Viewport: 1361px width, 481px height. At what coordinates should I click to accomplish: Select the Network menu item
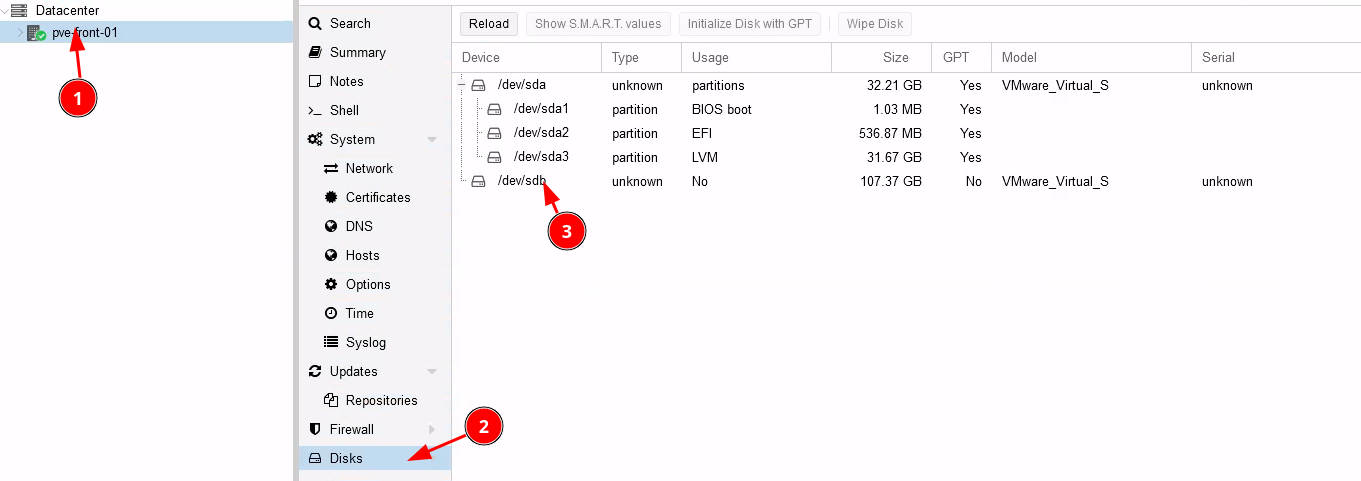click(369, 168)
